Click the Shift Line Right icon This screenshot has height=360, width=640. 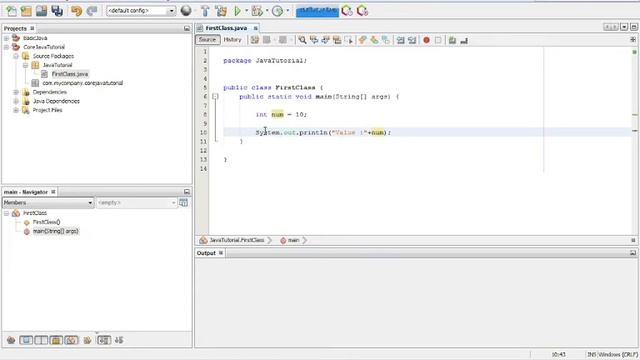(x=412, y=40)
